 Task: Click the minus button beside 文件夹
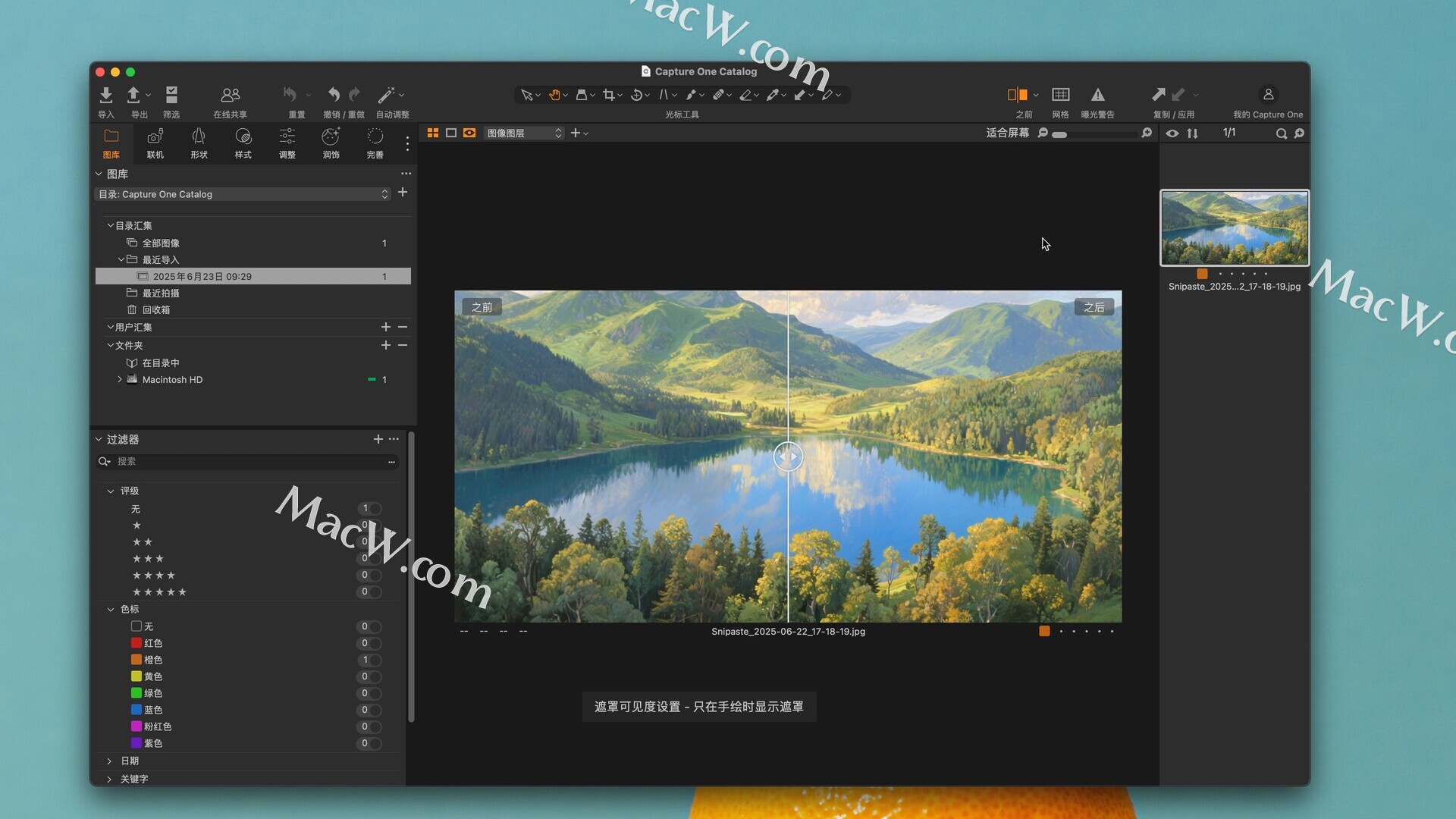click(403, 345)
